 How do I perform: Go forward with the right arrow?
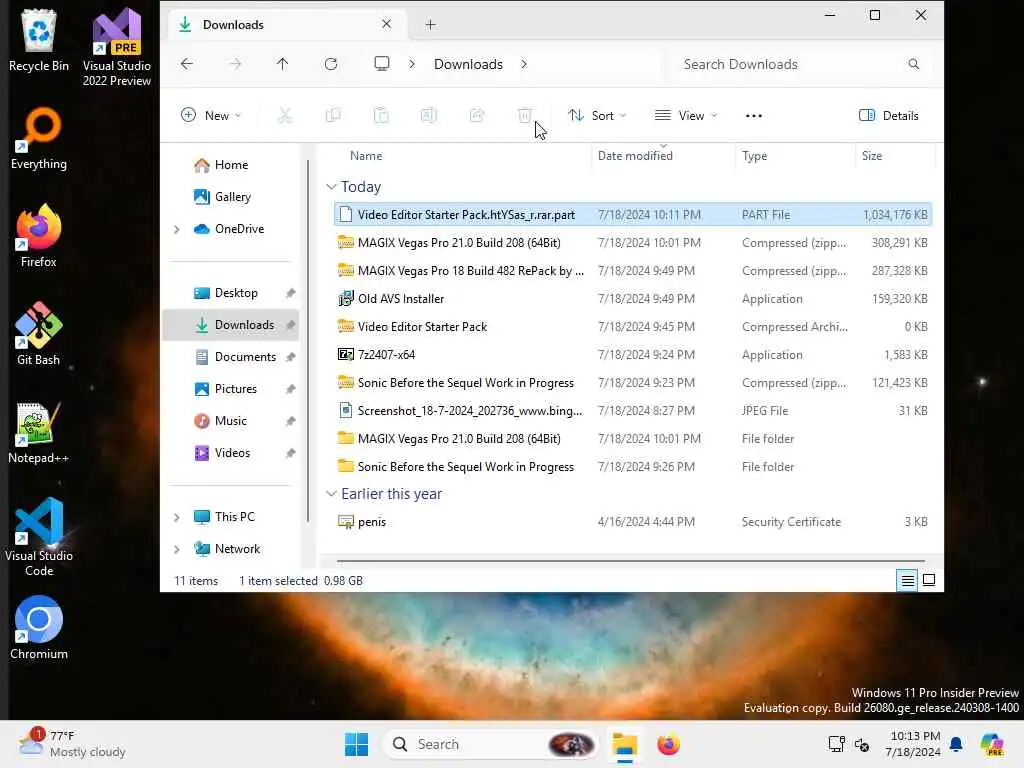[x=235, y=64]
